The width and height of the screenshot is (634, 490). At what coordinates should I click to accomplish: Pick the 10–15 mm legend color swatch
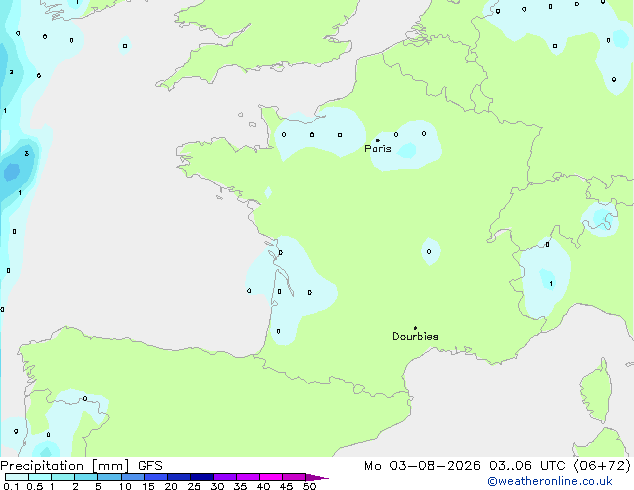(x=133, y=477)
